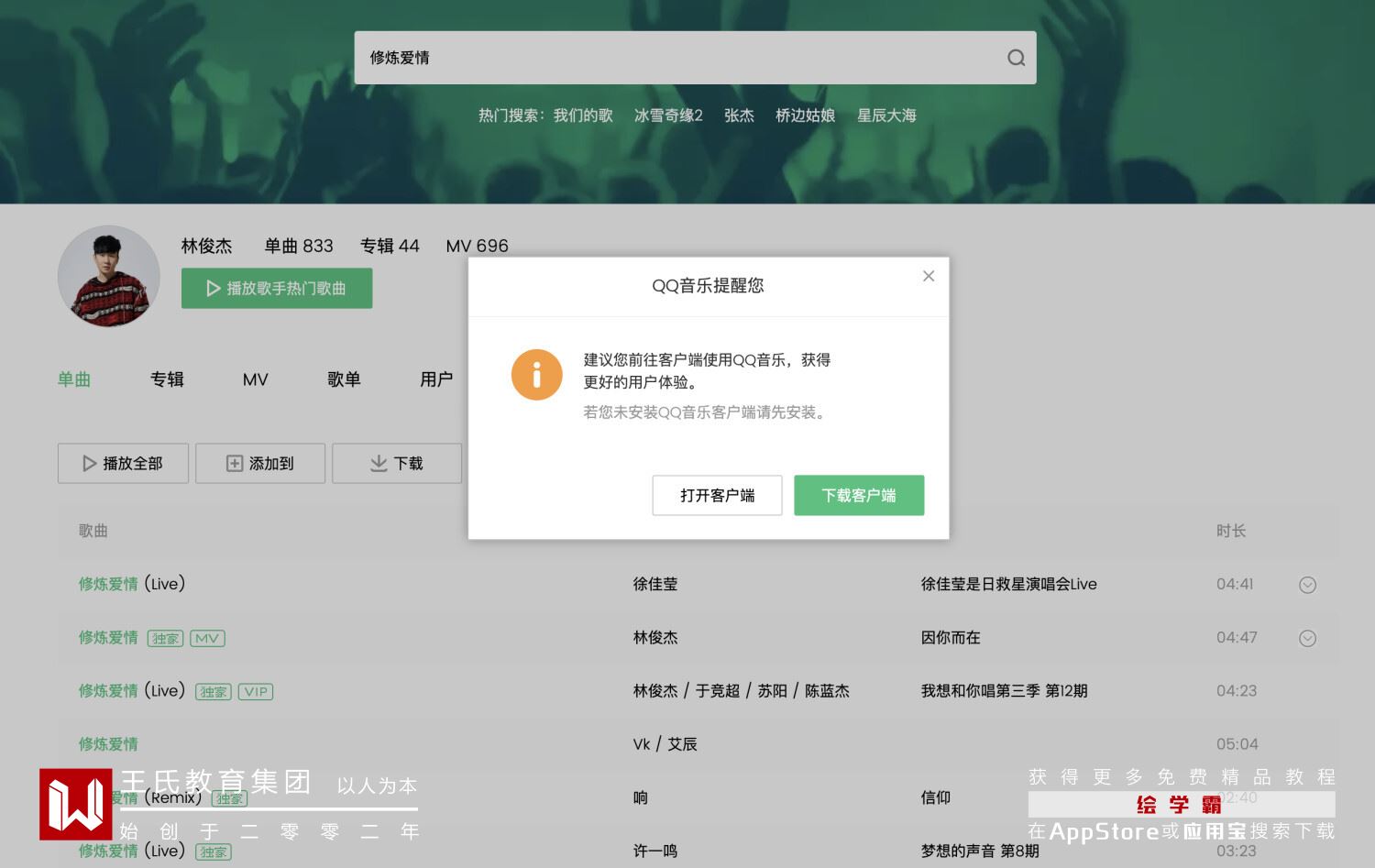Image resolution: width=1375 pixels, height=868 pixels.
Task: Click 播放全部 to play all
Action: coord(123,463)
